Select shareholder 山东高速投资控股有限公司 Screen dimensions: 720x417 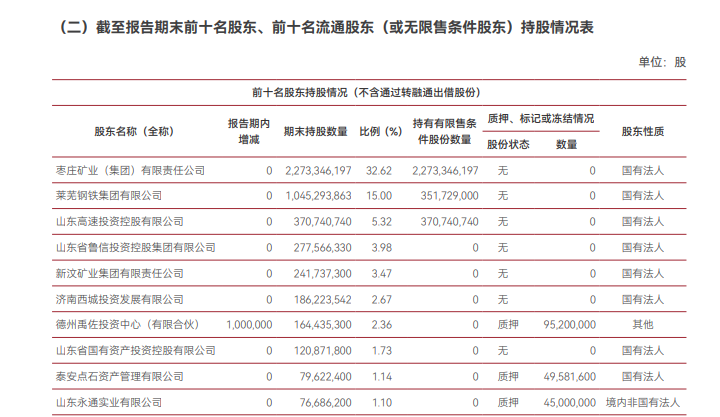pos(119,222)
